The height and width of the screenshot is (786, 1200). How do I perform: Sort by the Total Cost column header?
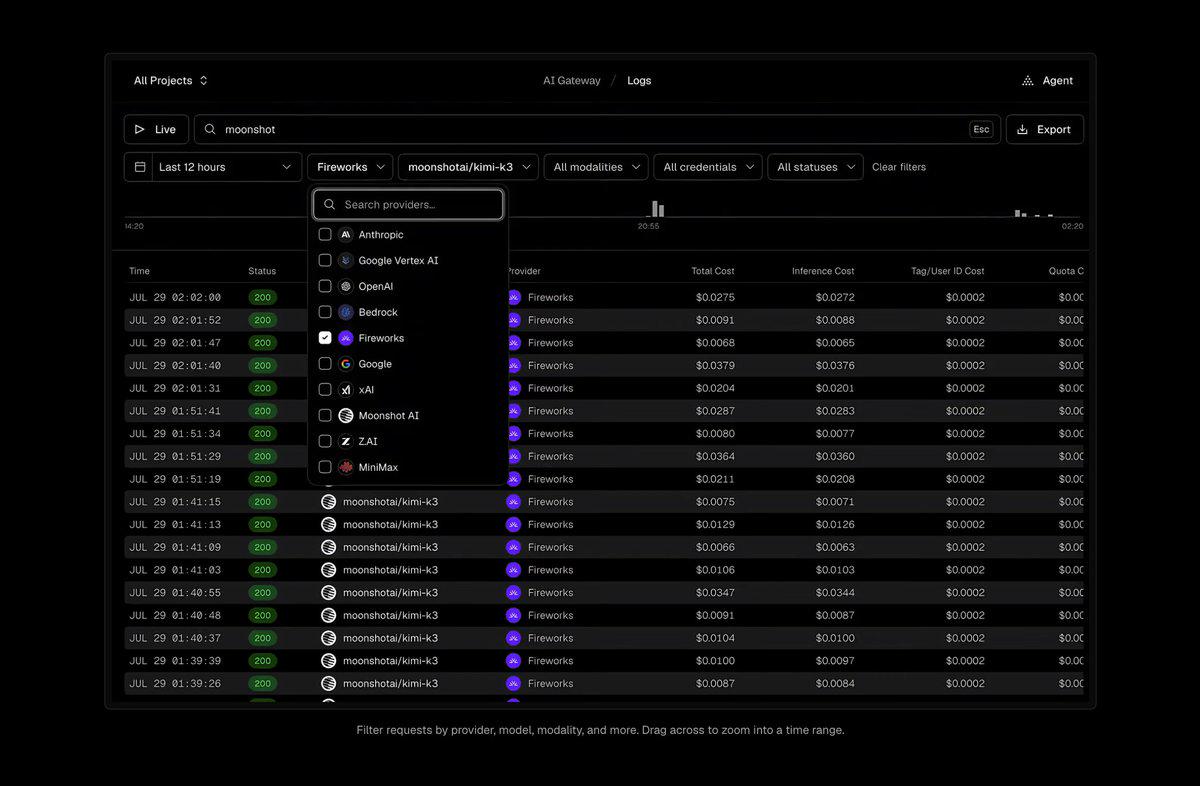point(713,271)
